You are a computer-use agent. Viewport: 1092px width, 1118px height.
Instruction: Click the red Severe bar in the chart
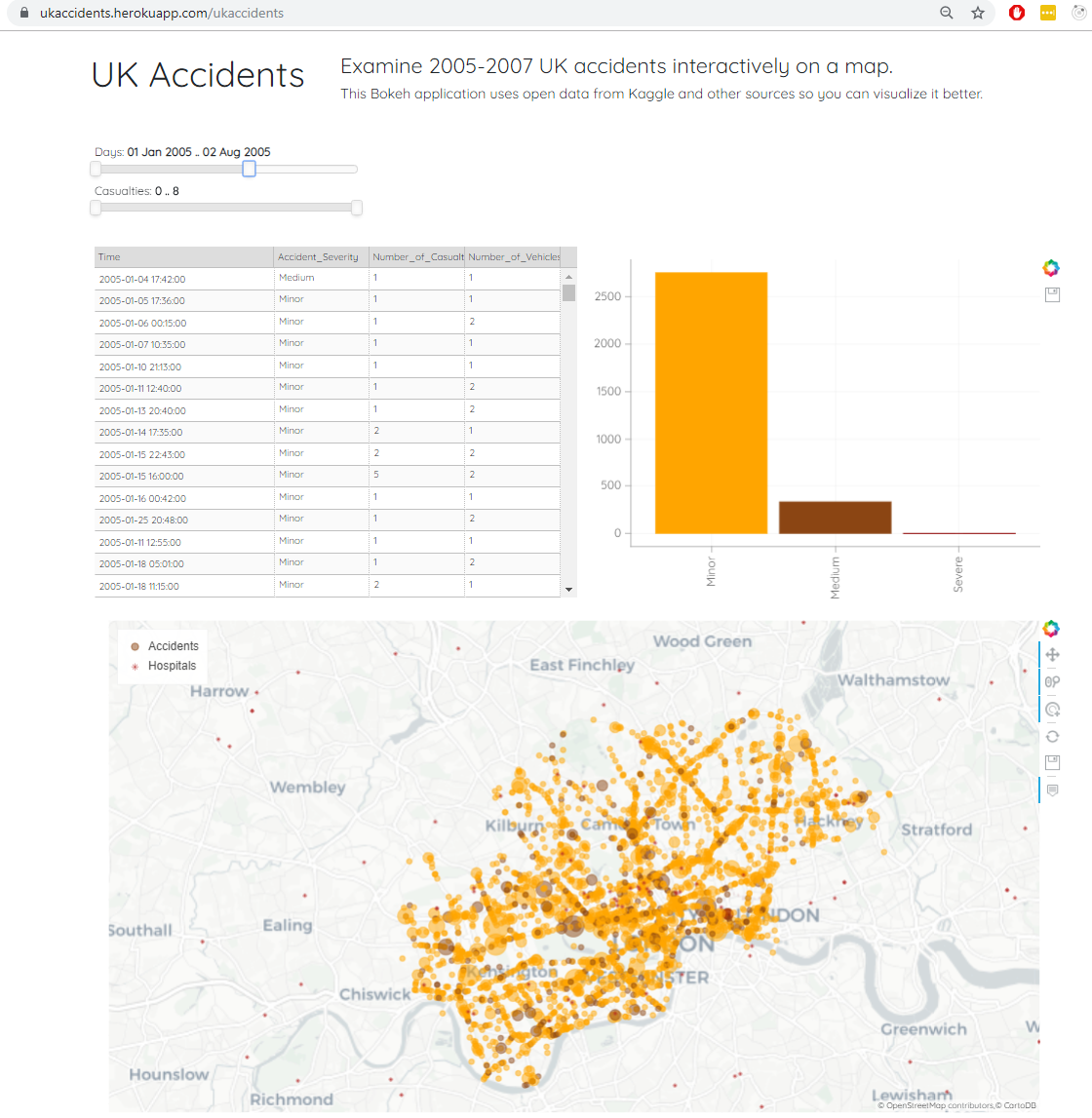coord(959,532)
